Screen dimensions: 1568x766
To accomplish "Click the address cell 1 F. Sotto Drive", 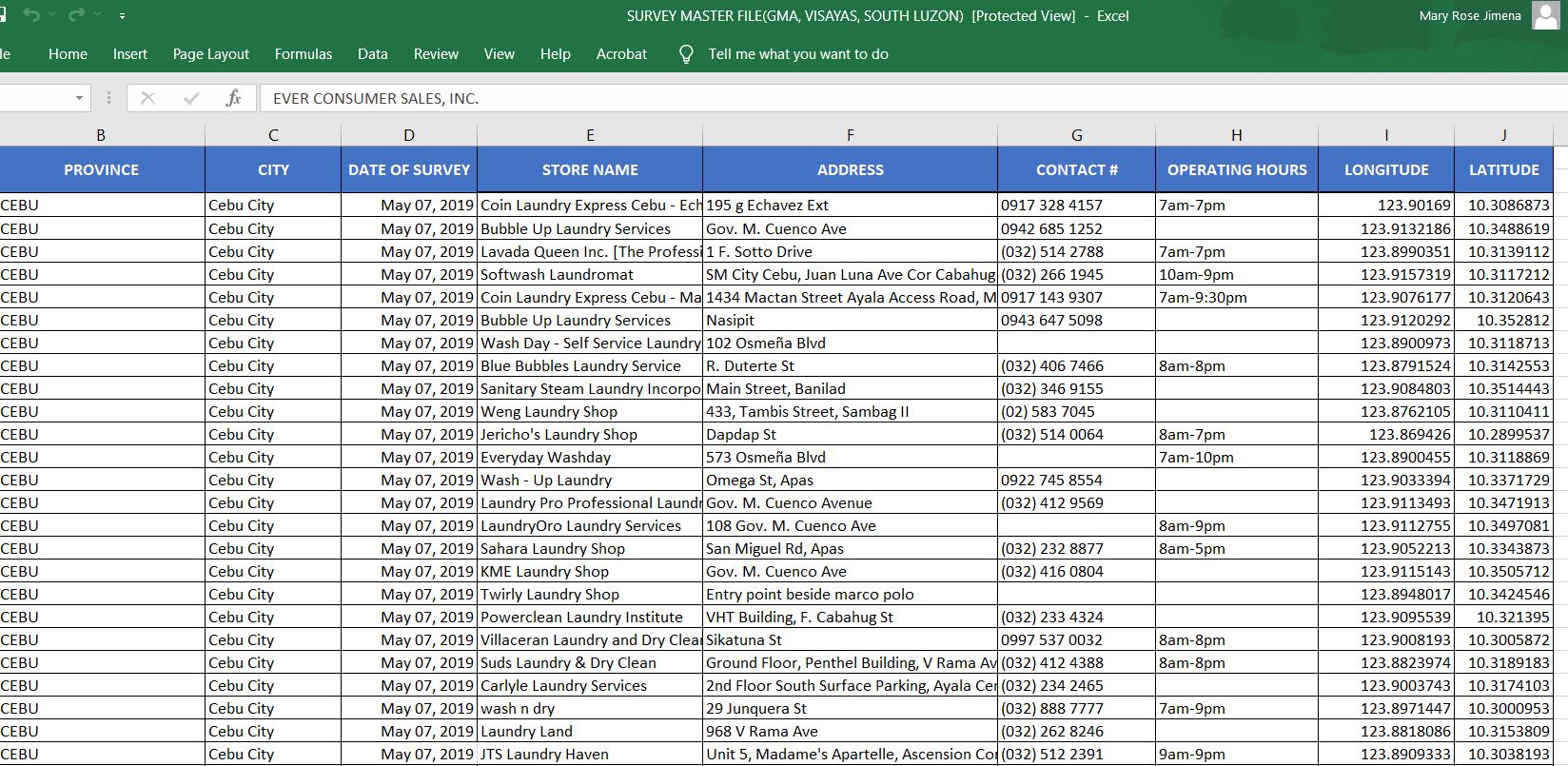I will (x=851, y=251).
